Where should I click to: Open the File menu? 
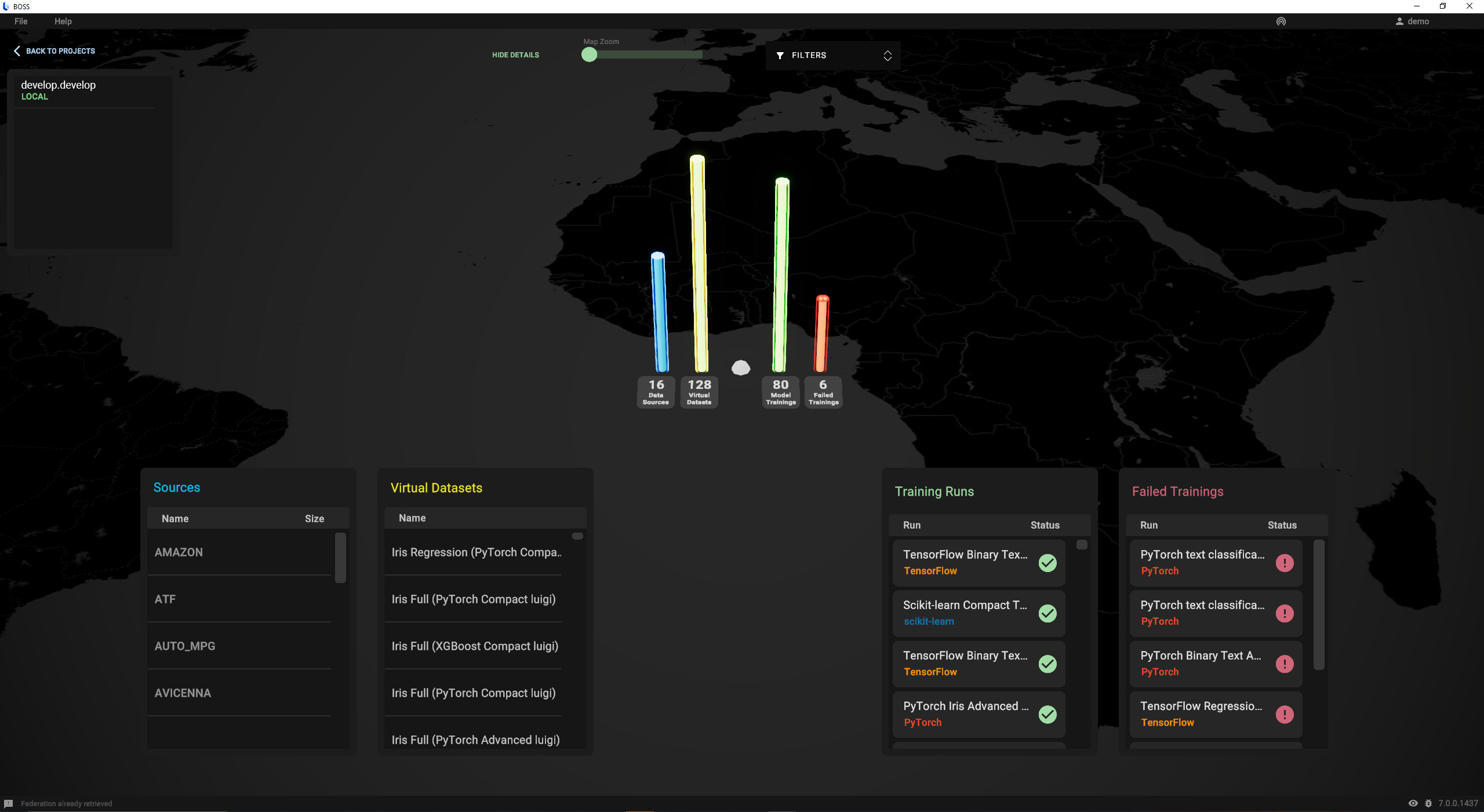tap(21, 21)
